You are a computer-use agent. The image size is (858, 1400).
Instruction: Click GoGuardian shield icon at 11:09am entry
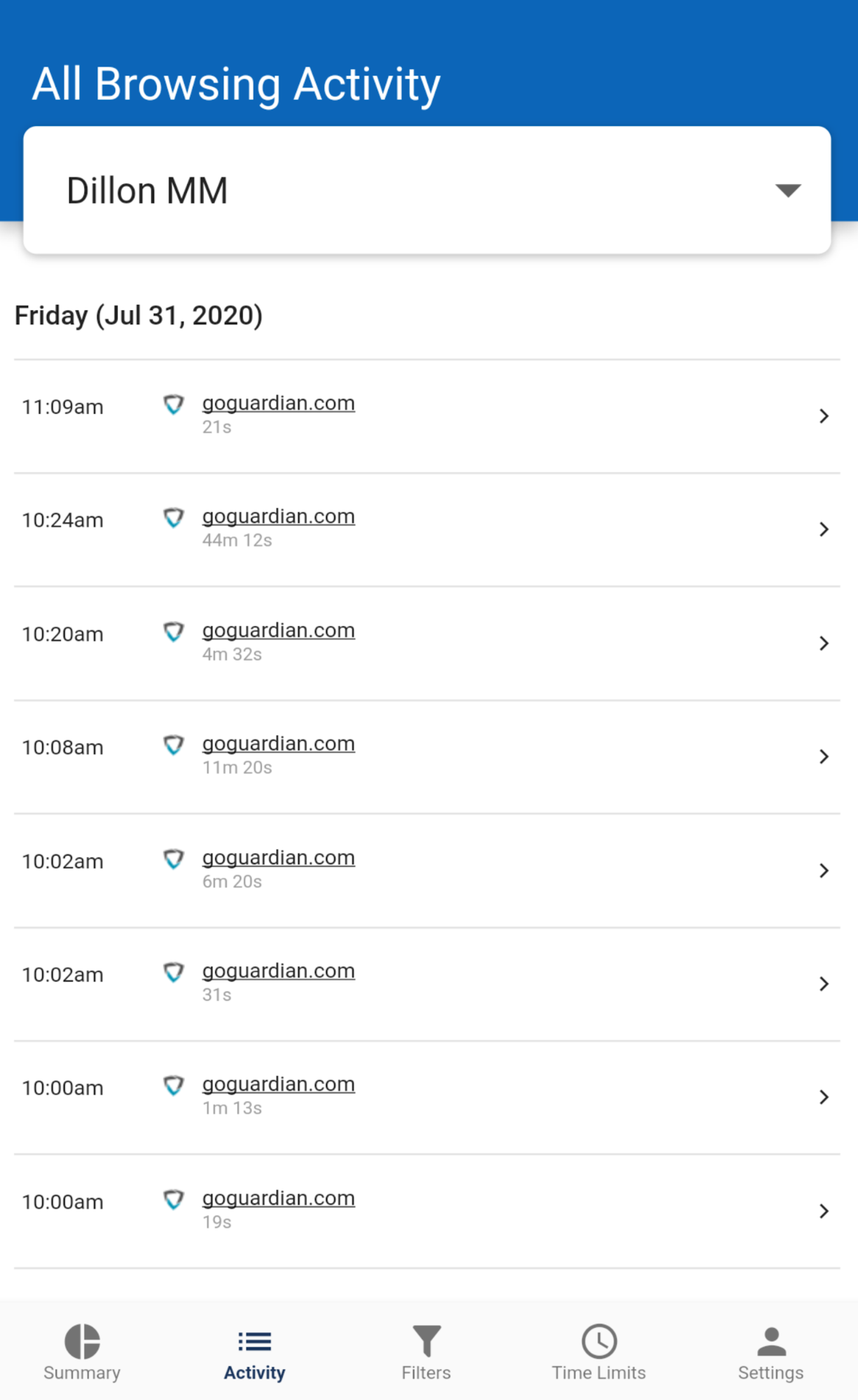pos(174,404)
